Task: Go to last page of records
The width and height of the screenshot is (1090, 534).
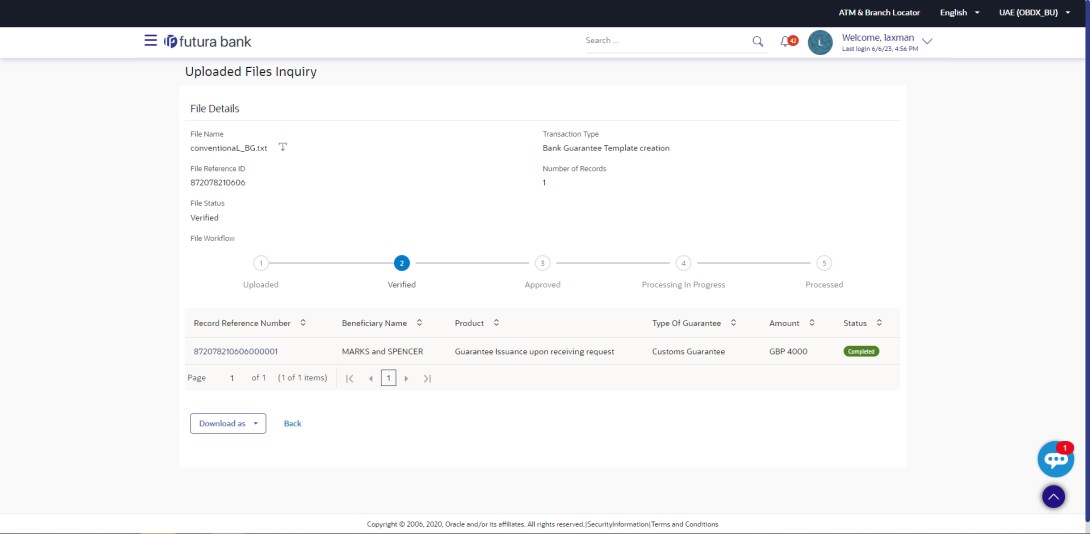Action: pyautogui.click(x=428, y=378)
